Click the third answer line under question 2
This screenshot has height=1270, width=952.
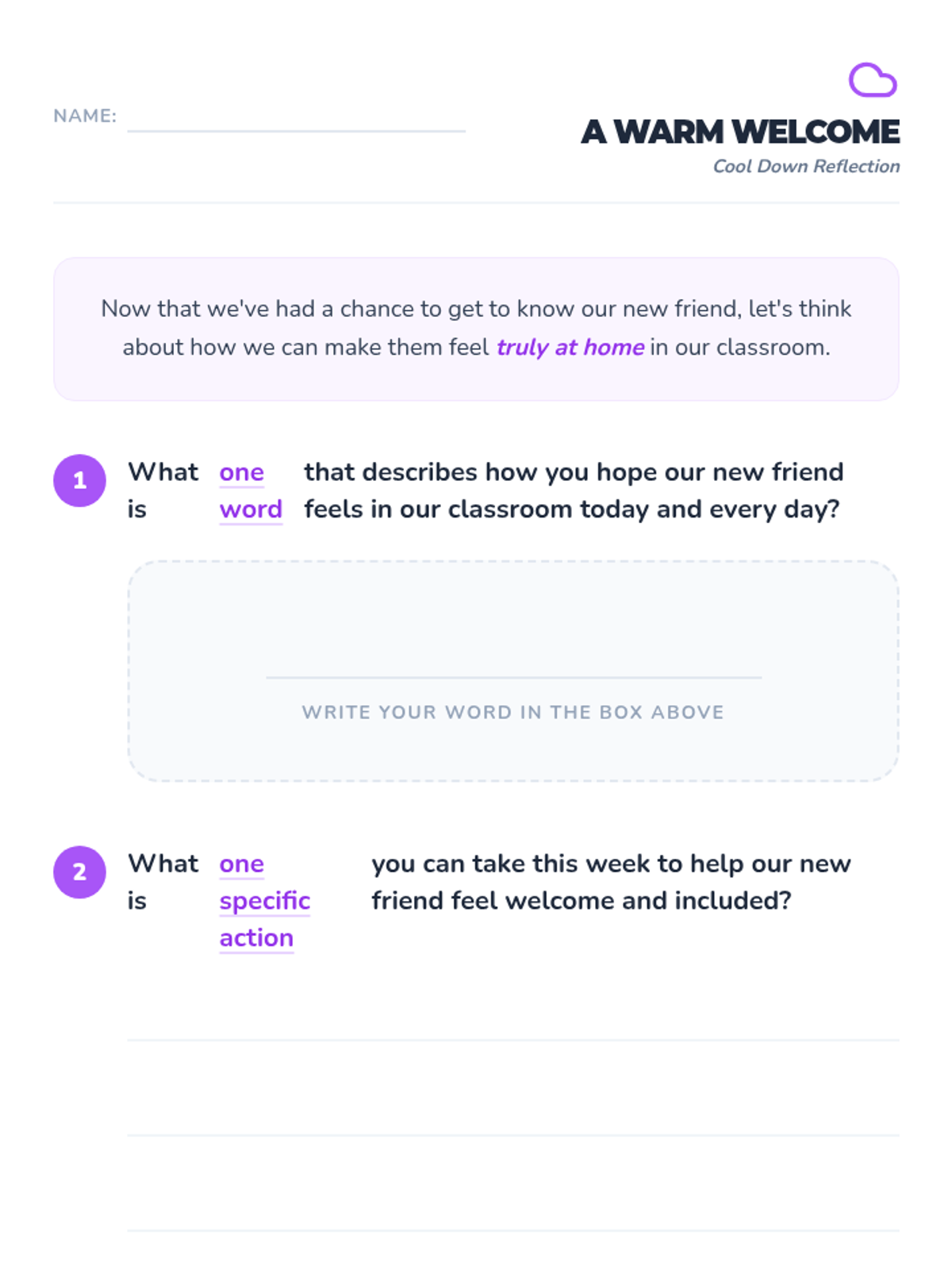pos(513,1230)
